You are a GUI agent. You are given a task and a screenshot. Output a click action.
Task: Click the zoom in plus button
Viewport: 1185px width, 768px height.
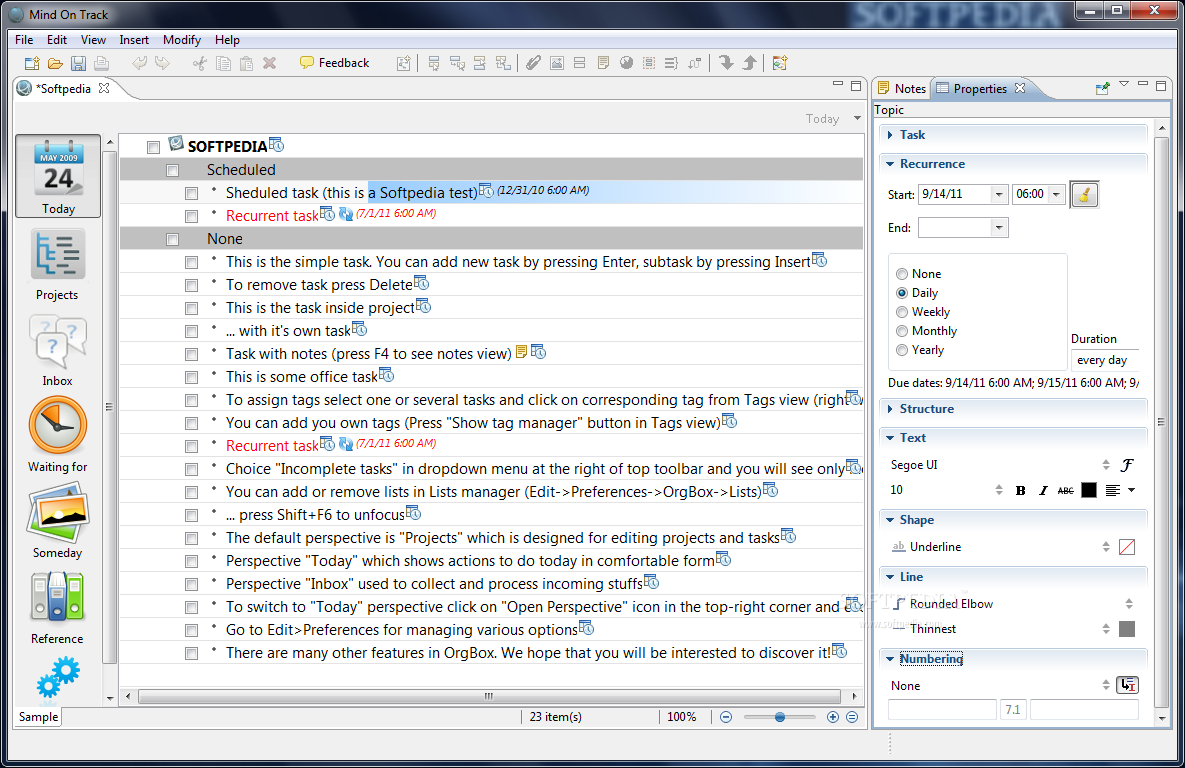click(x=833, y=717)
